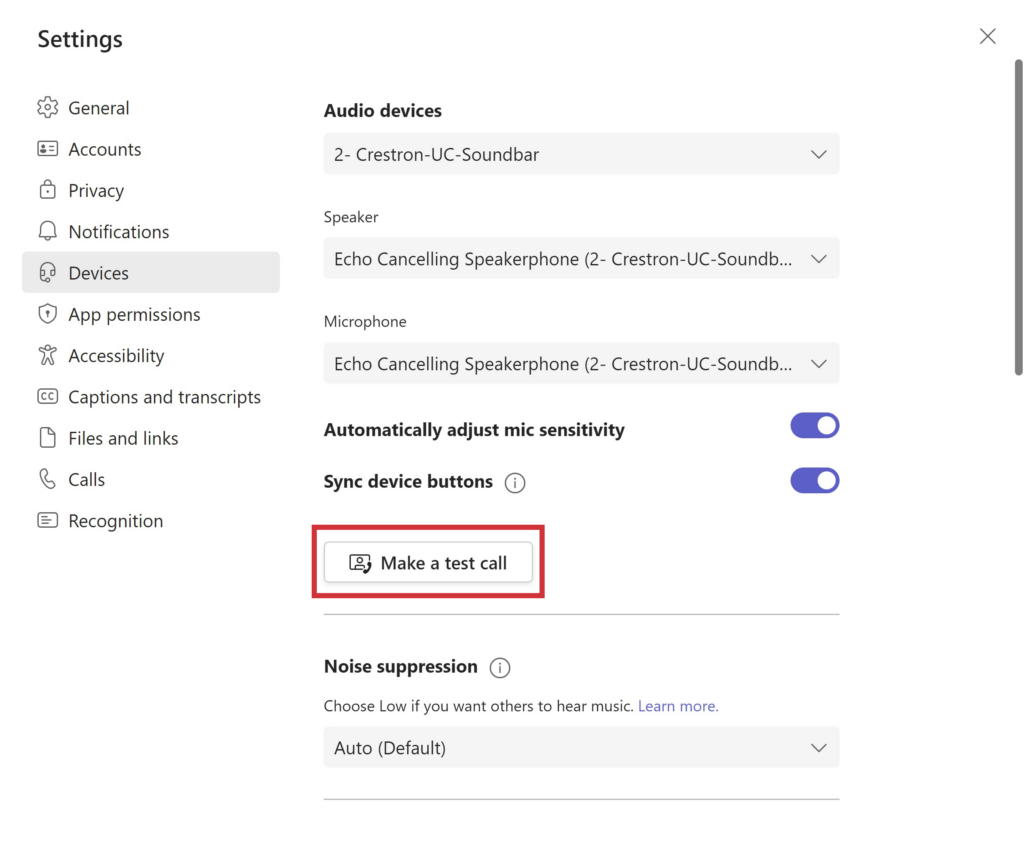Go to Accounts settings

pos(151,149)
